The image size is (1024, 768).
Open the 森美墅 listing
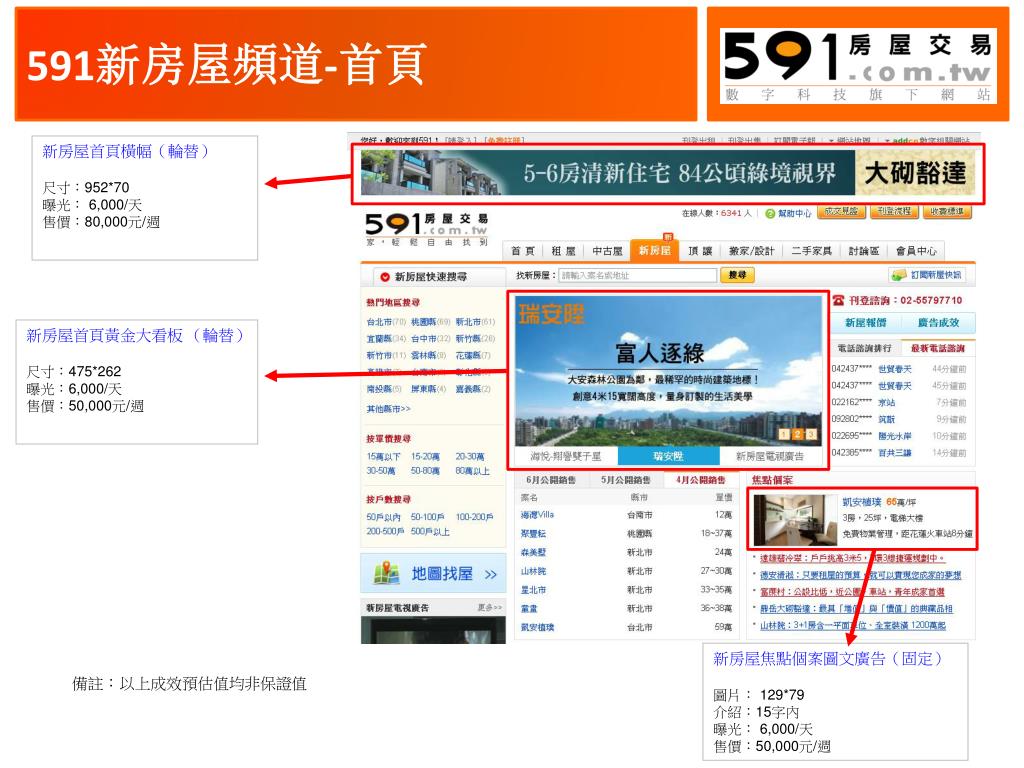click(533, 552)
